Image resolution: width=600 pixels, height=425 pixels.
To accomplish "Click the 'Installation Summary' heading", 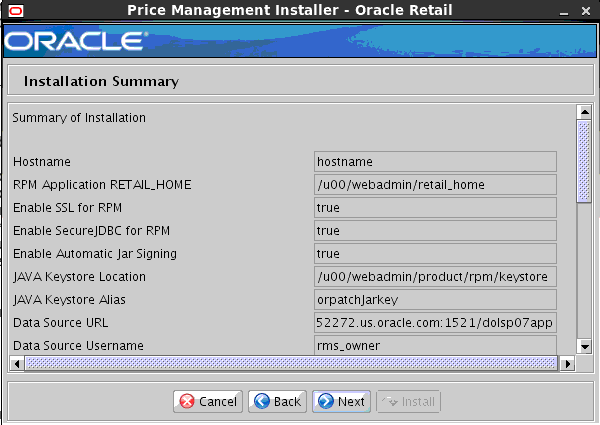I will point(101,81).
